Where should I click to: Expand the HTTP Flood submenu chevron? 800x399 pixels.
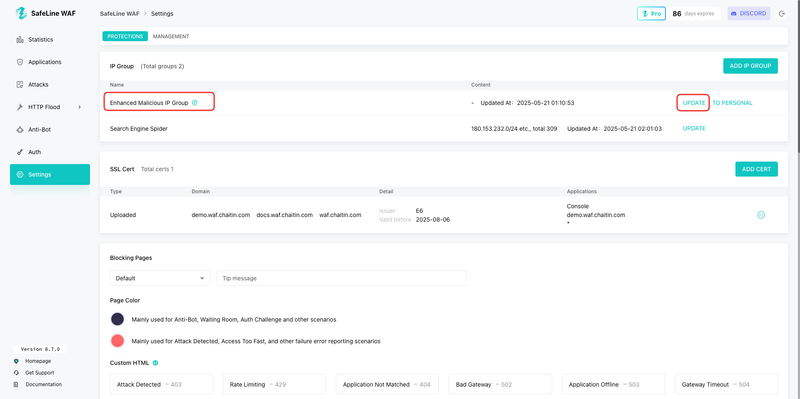tap(80, 107)
